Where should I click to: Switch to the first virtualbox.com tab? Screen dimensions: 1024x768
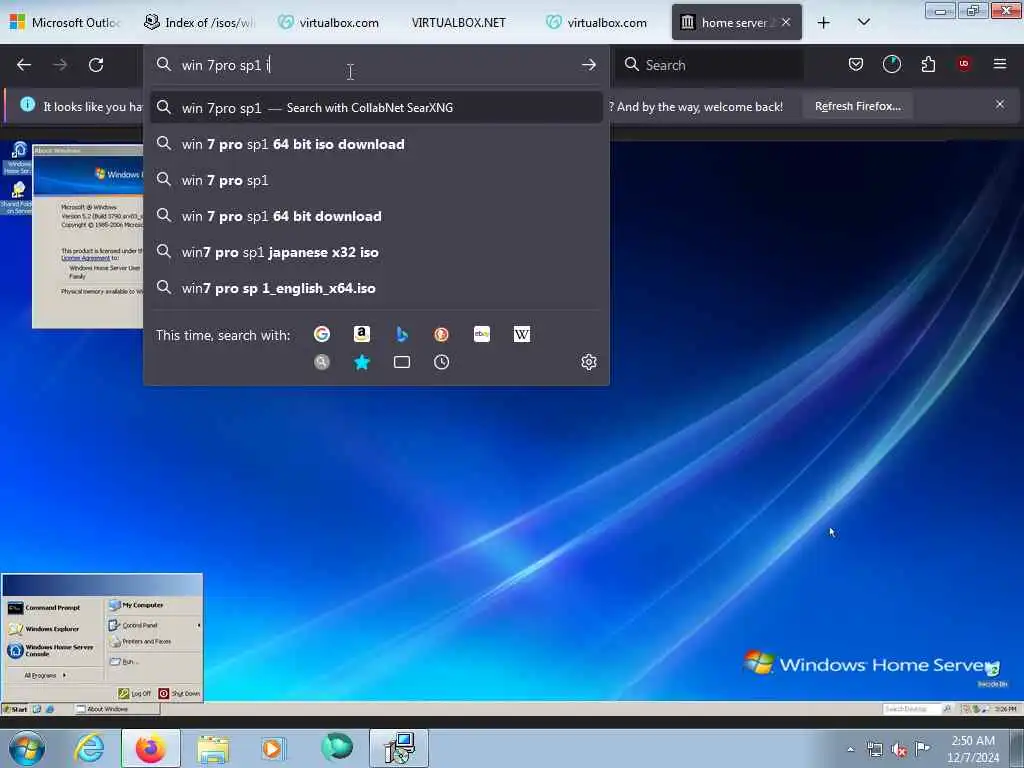(332, 22)
